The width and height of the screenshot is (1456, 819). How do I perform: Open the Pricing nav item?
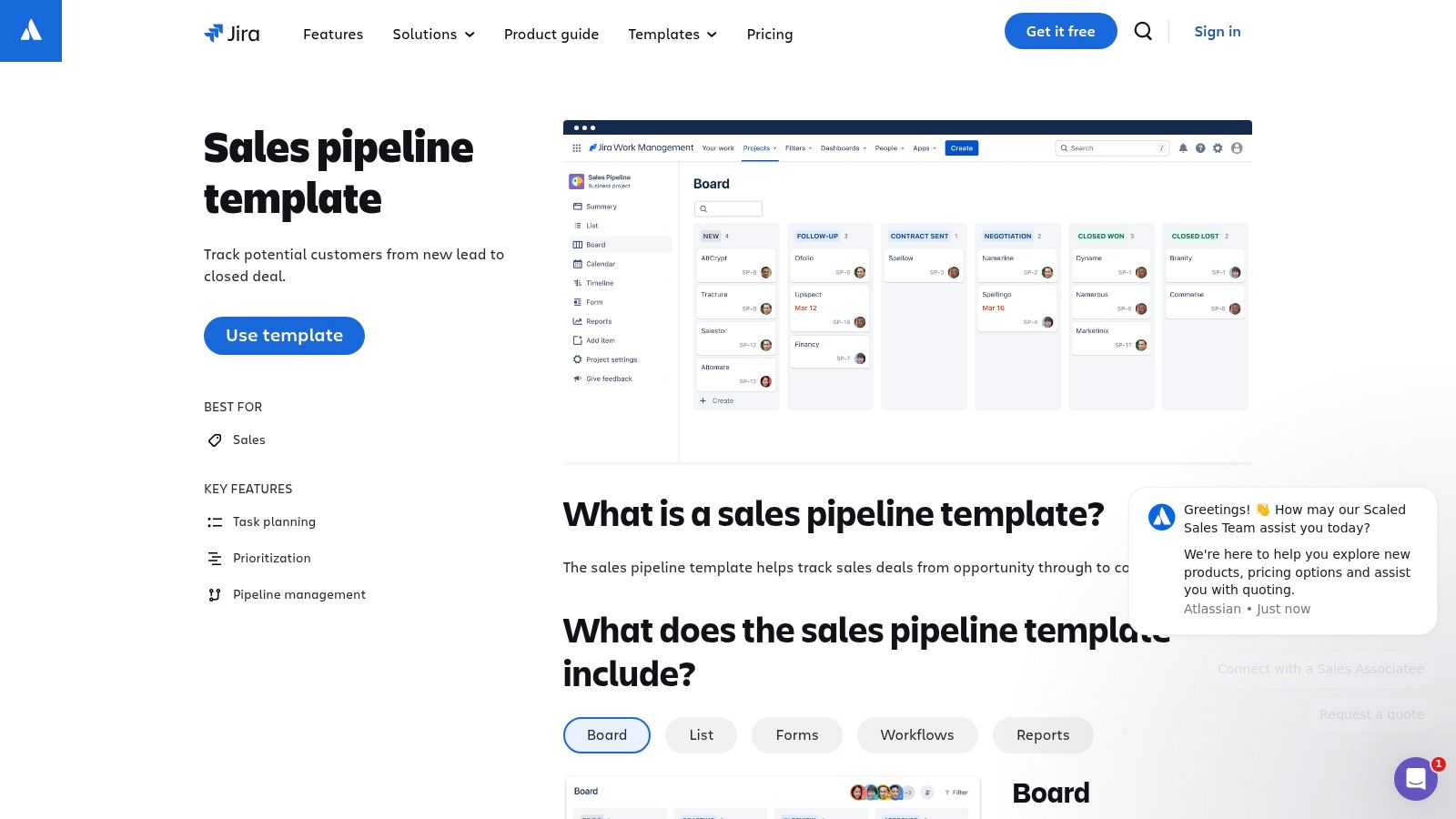(x=770, y=34)
